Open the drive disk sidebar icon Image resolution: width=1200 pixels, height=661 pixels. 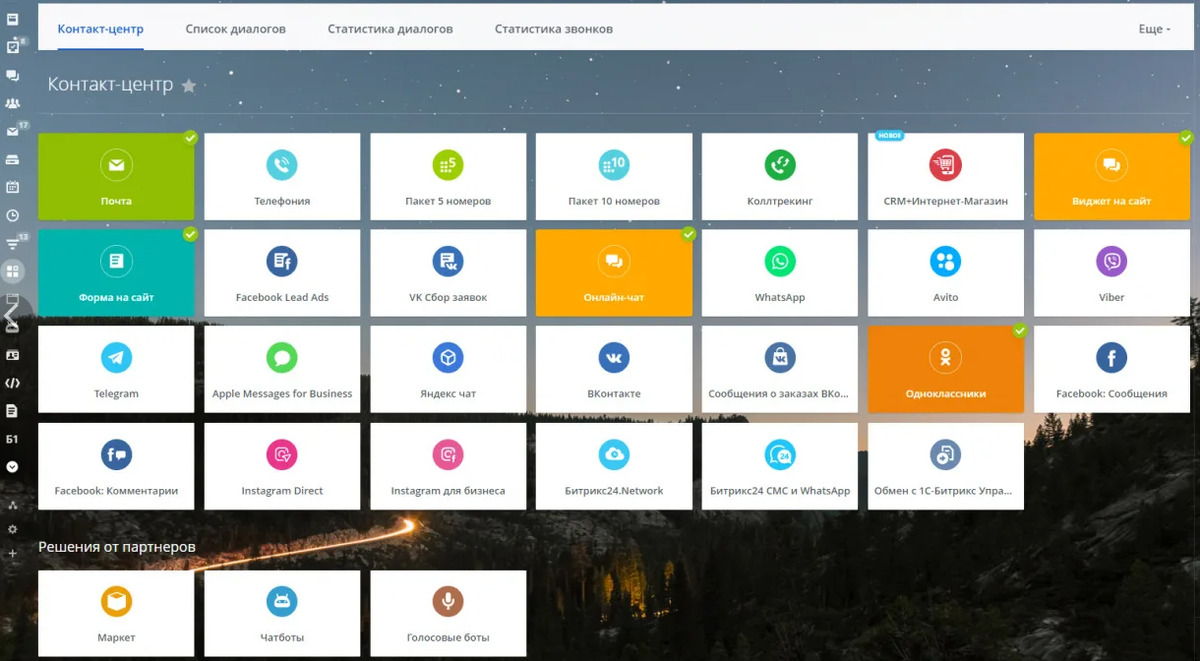tap(13, 159)
